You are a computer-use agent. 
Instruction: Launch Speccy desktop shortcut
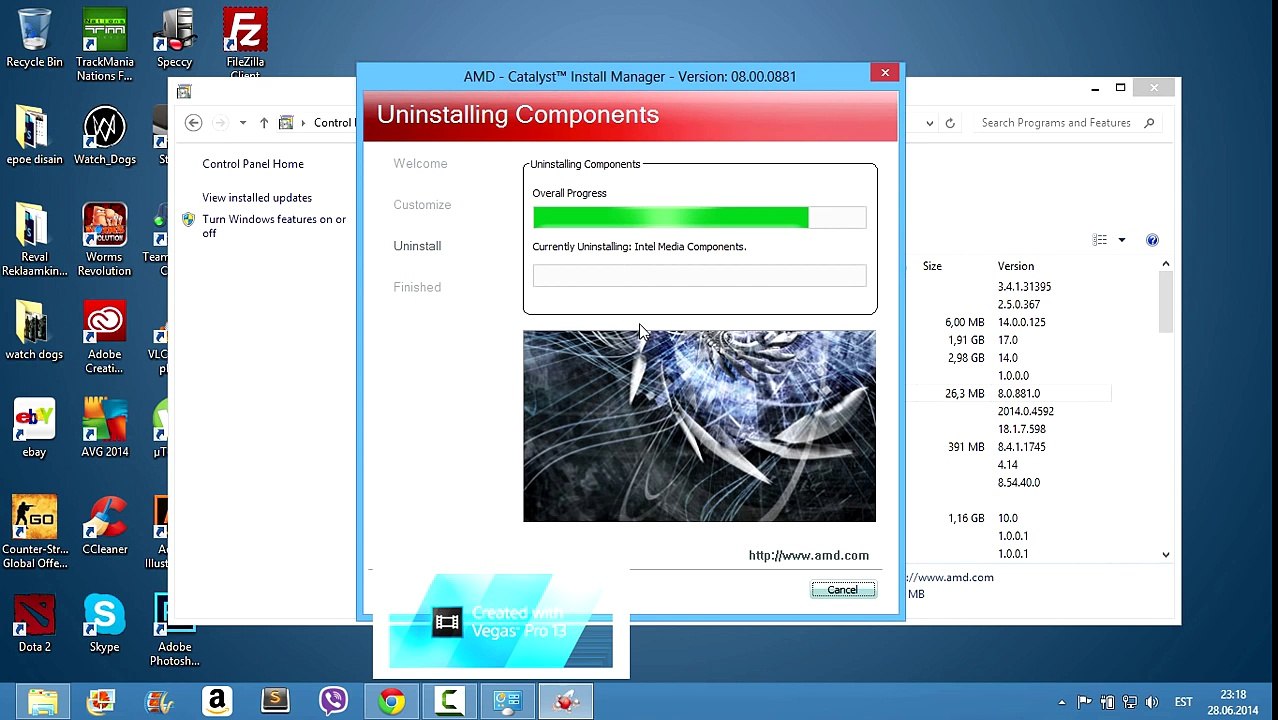coord(174,39)
